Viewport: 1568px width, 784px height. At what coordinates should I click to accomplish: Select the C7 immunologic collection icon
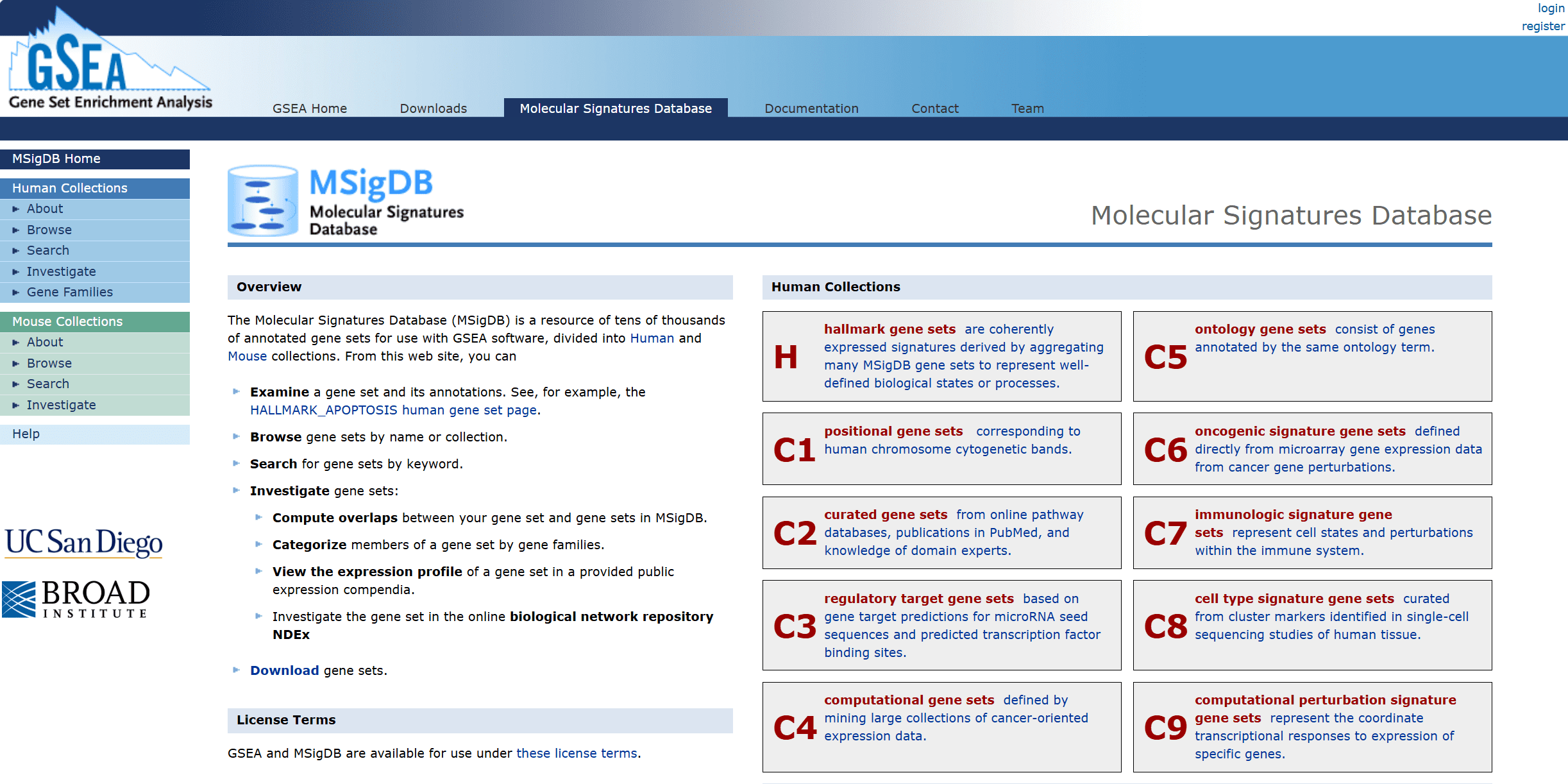click(x=1165, y=533)
